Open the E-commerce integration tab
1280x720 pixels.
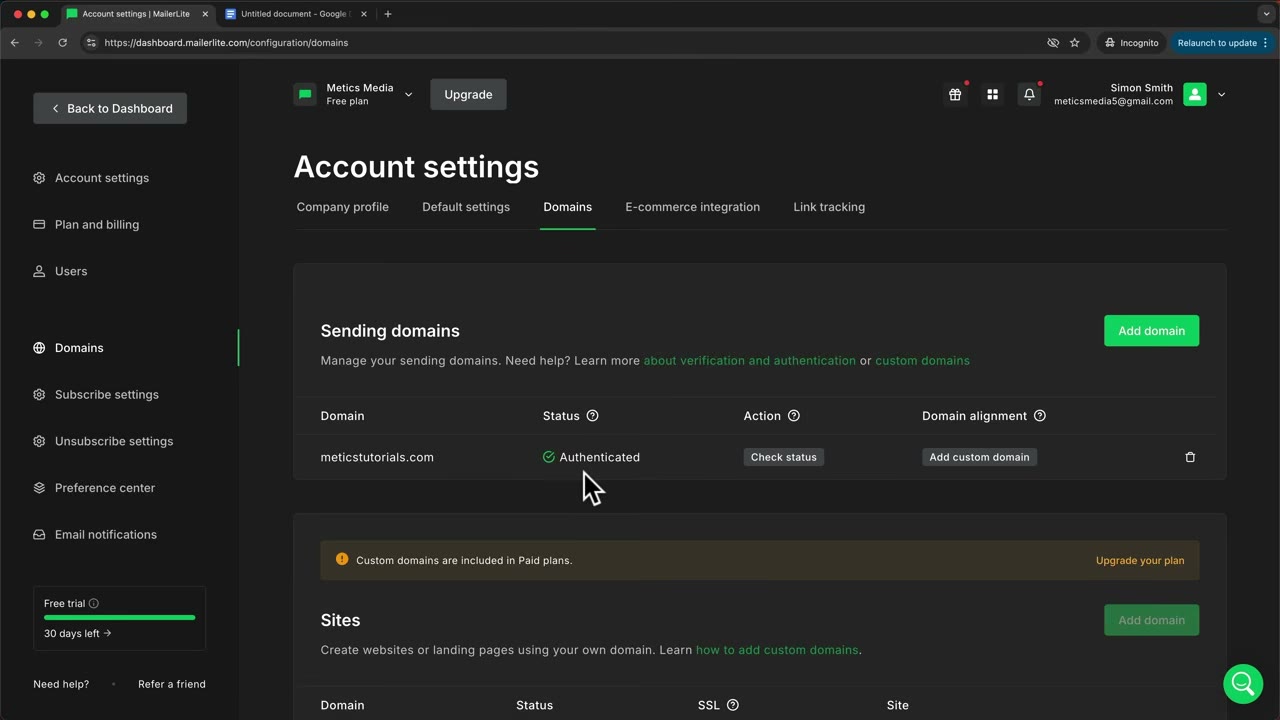click(693, 207)
